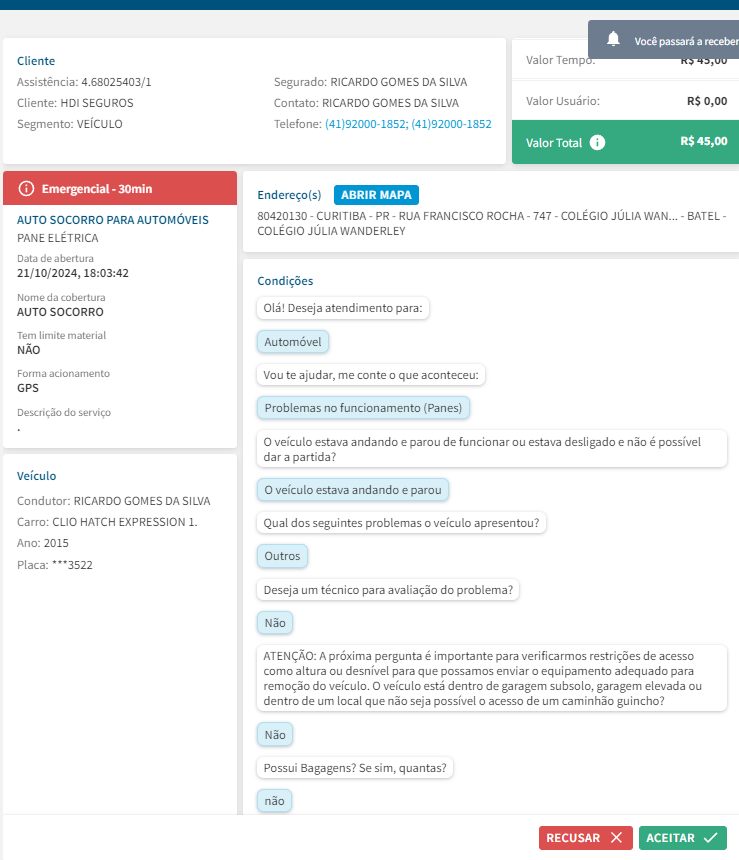Decline the request with RECUSAR button
The image size is (739, 860).
point(584,838)
